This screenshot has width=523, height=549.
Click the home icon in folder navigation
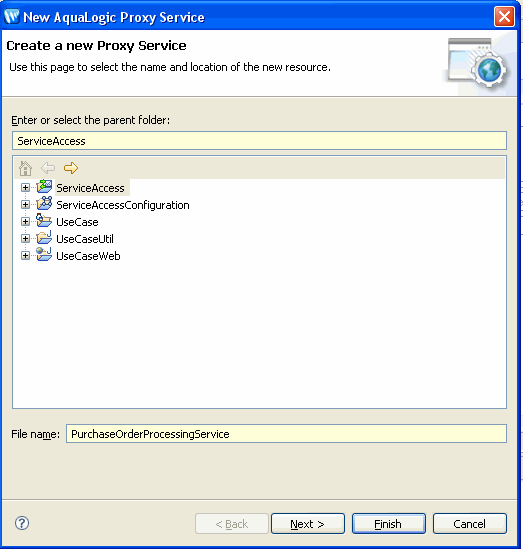(26, 168)
